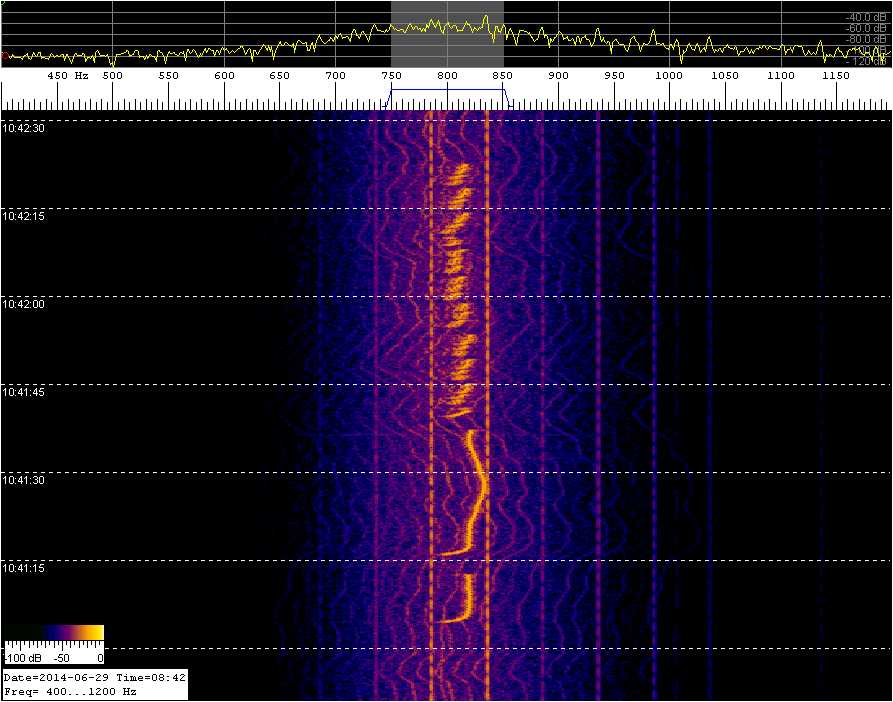Click the 10:42:15 timestamp label

pos(24,216)
